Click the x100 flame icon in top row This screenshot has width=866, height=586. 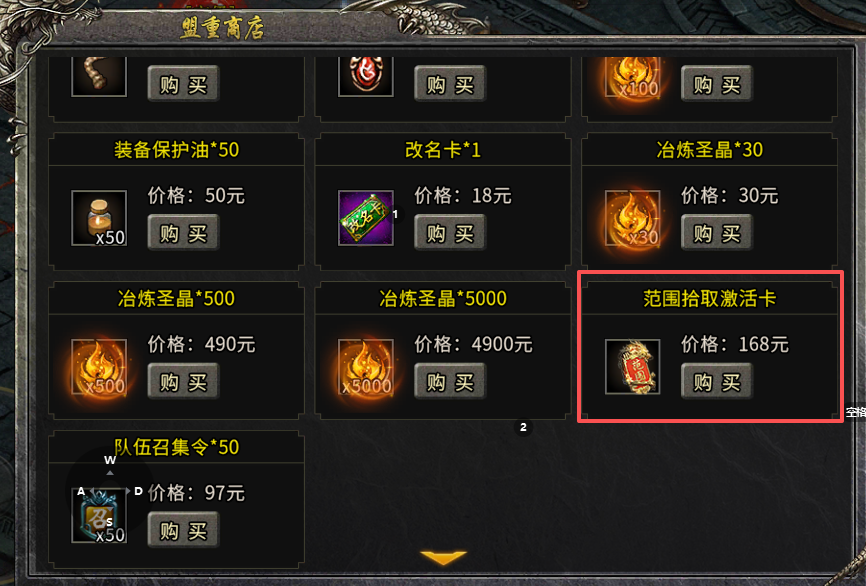pos(632,77)
